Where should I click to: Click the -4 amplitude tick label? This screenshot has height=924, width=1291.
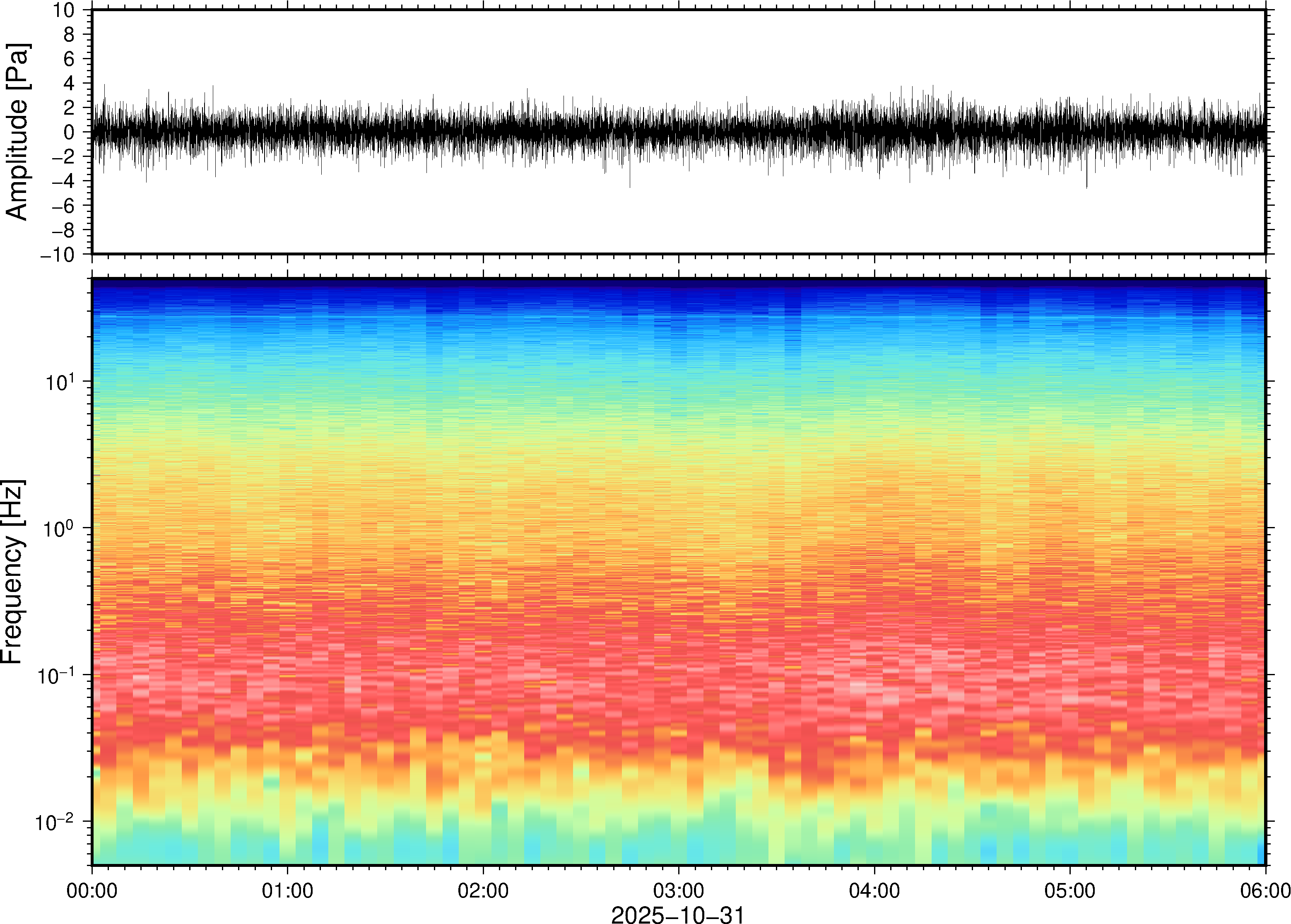[x=63, y=181]
